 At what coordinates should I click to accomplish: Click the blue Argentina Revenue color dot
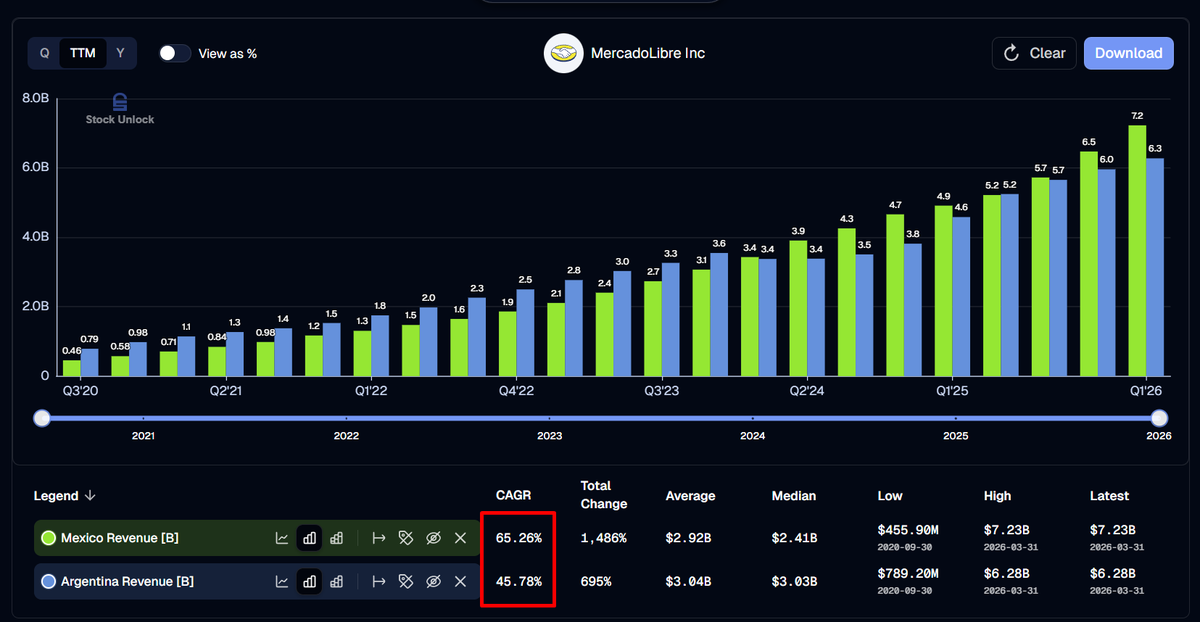pos(48,581)
